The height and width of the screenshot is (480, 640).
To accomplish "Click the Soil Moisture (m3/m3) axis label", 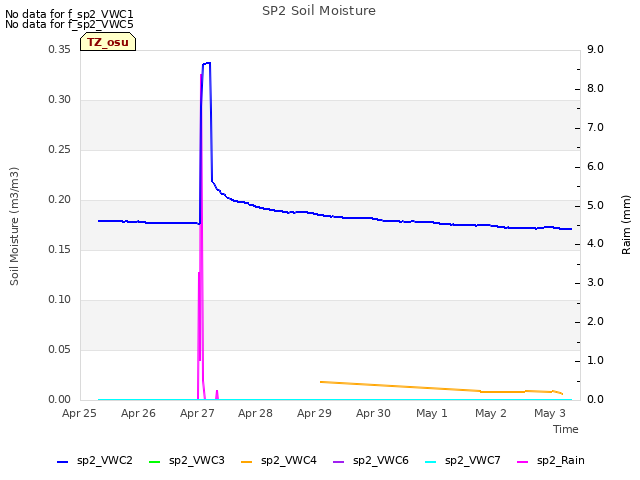I will click(x=14, y=226).
